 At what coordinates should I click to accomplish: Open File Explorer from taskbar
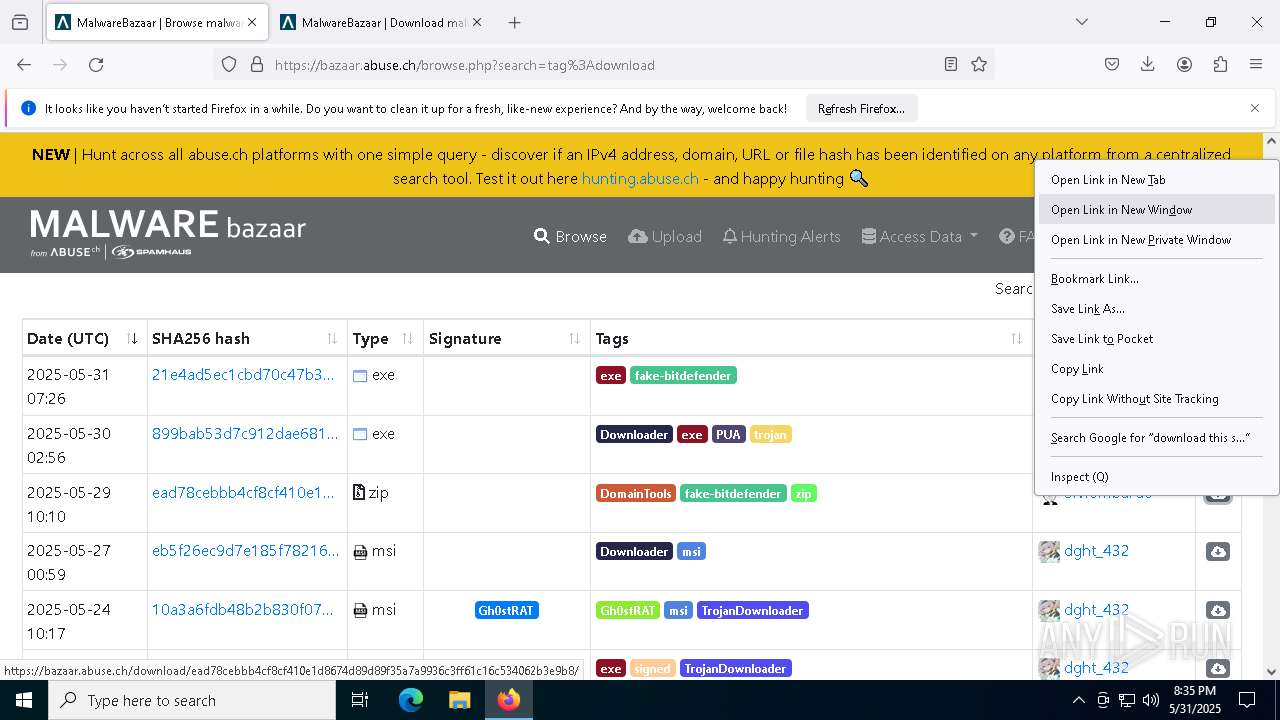point(459,700)
